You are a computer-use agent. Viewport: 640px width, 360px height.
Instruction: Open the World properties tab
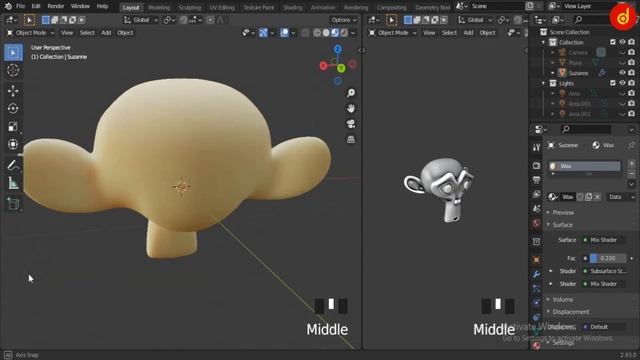pyautogui.click(x=536, y=223)
